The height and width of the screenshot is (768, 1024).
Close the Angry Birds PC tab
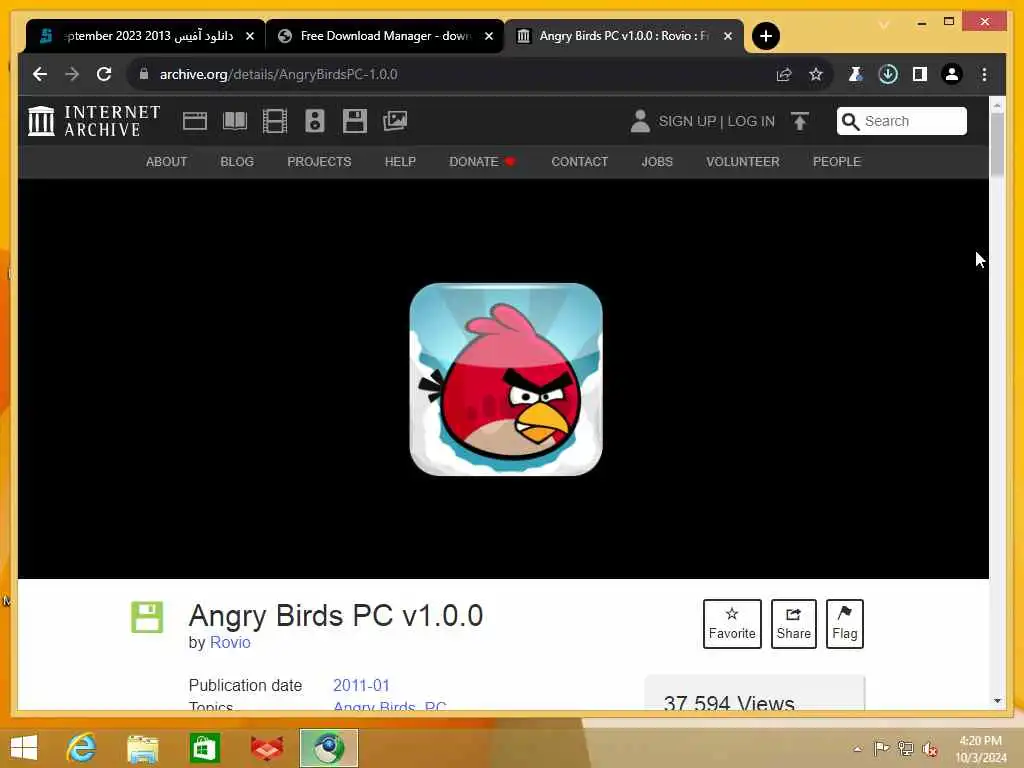click(728, 36)
